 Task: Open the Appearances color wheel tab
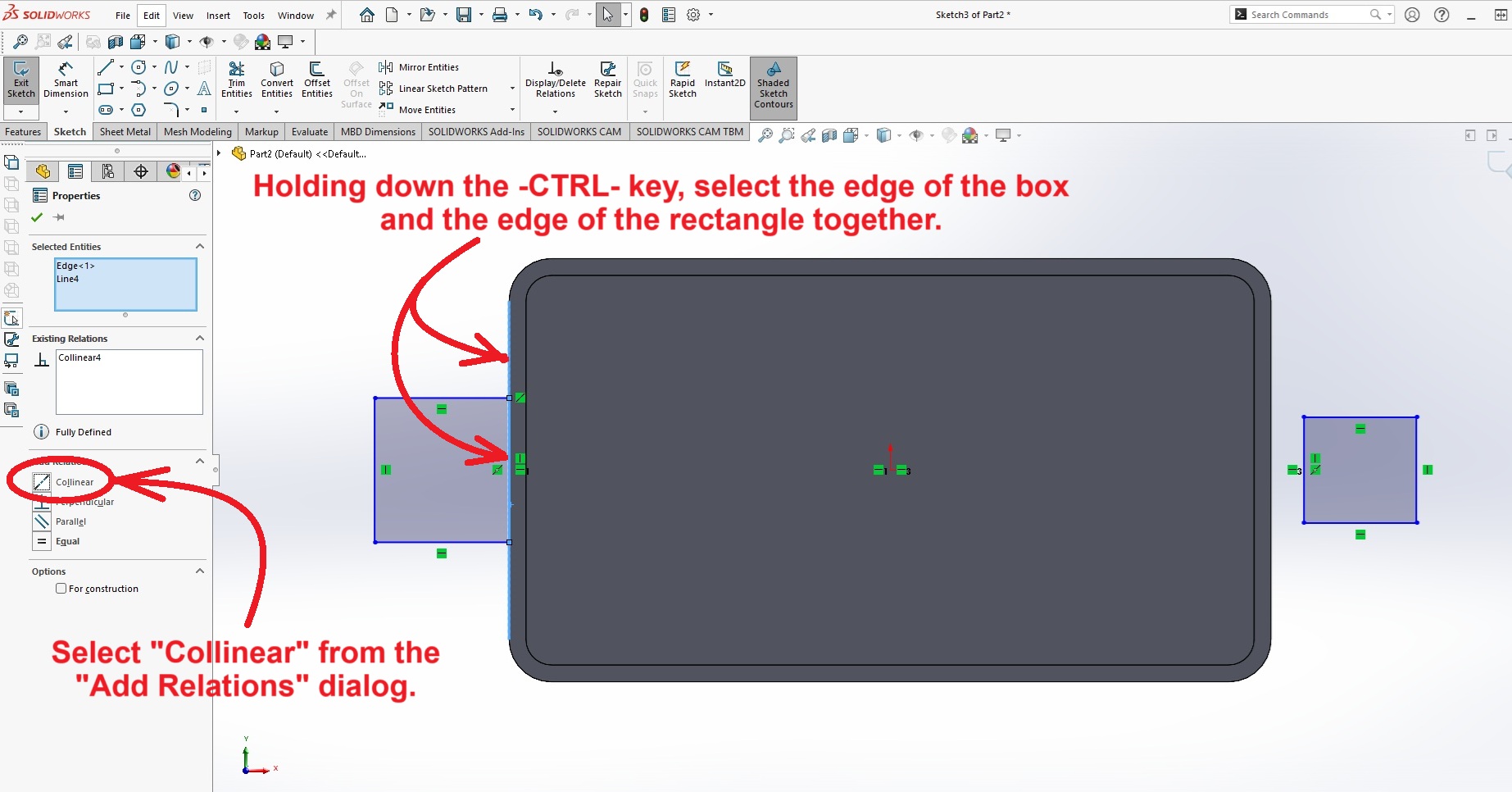coord(173,171)
